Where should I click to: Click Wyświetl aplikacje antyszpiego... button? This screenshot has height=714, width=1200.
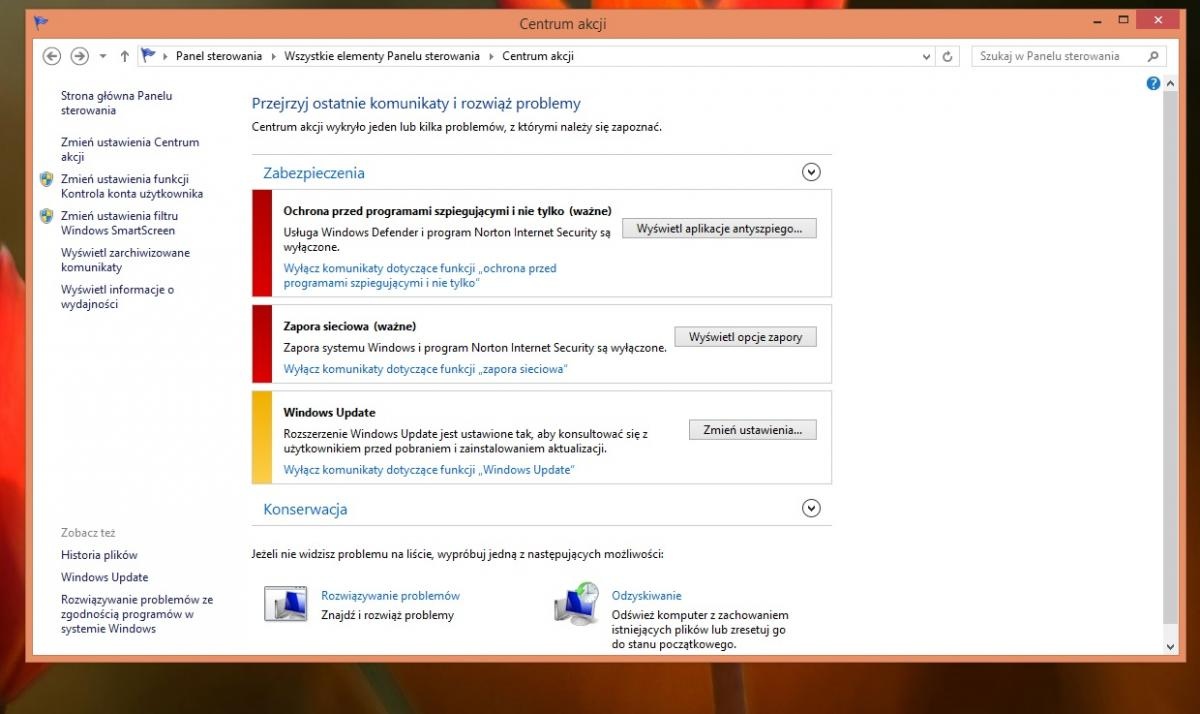tap(719, 228)
